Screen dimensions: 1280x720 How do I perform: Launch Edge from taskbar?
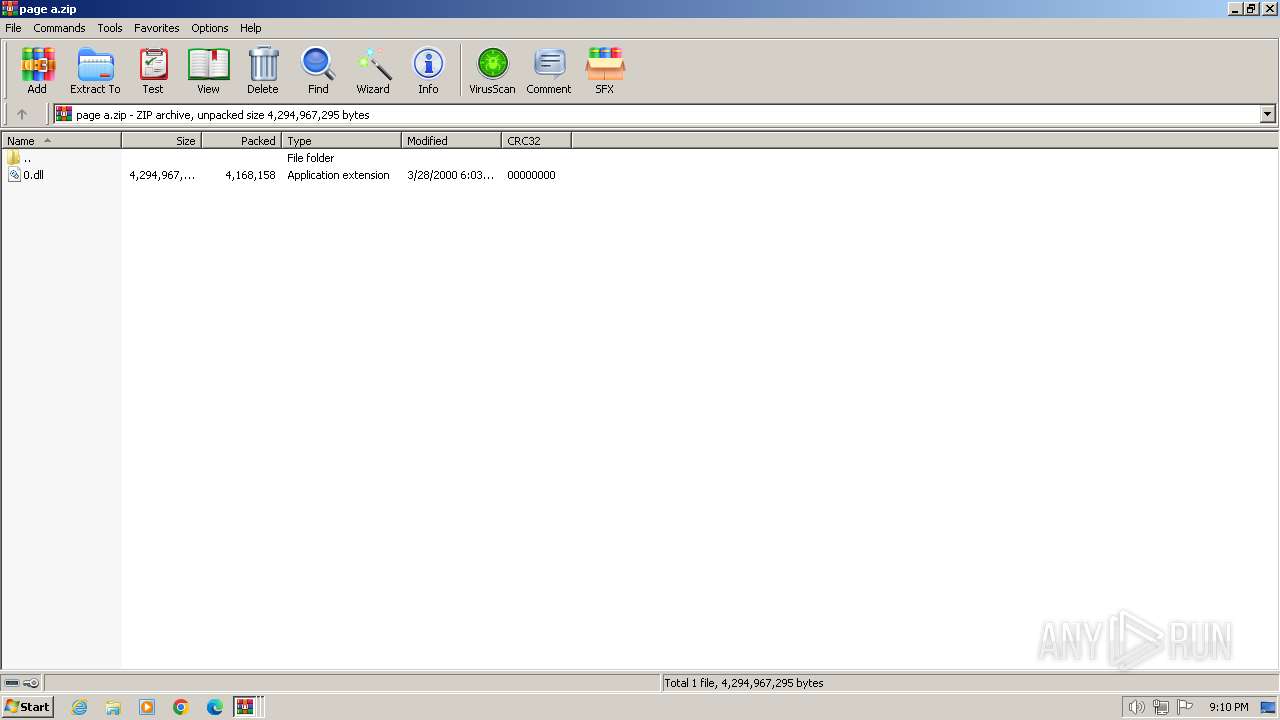tap(215, 707)
